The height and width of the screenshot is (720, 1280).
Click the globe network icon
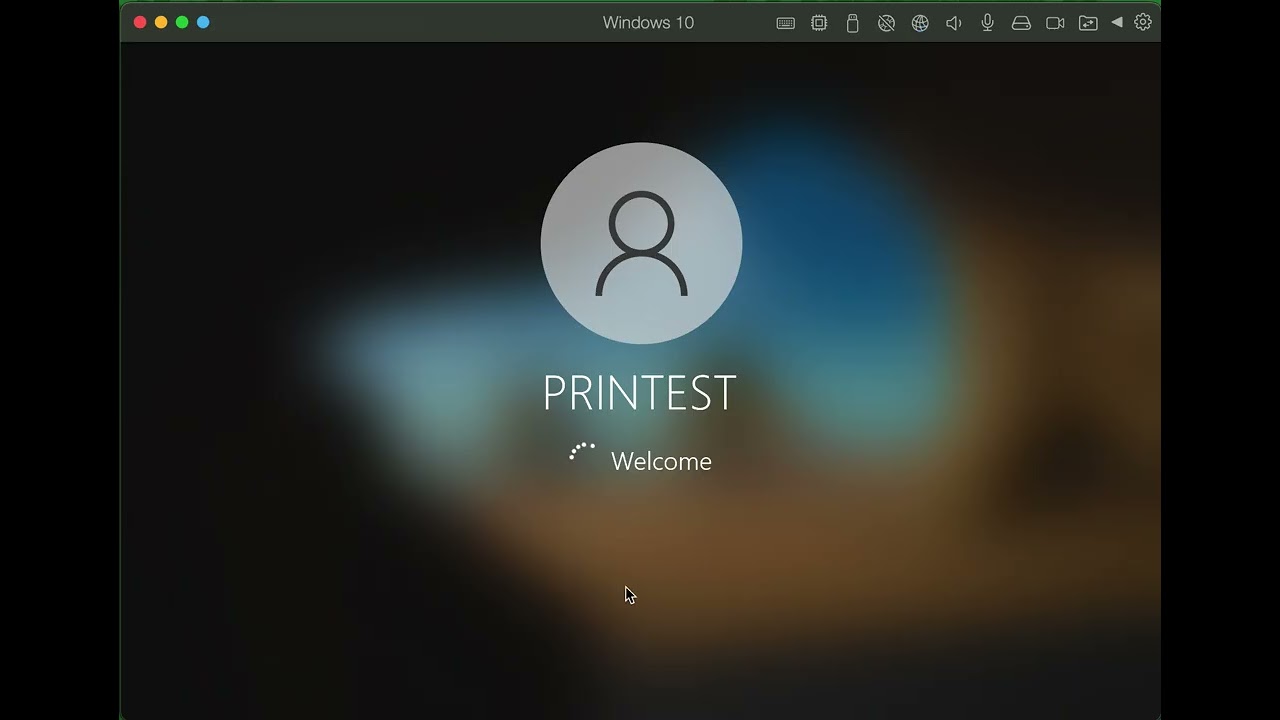(920, 23)
